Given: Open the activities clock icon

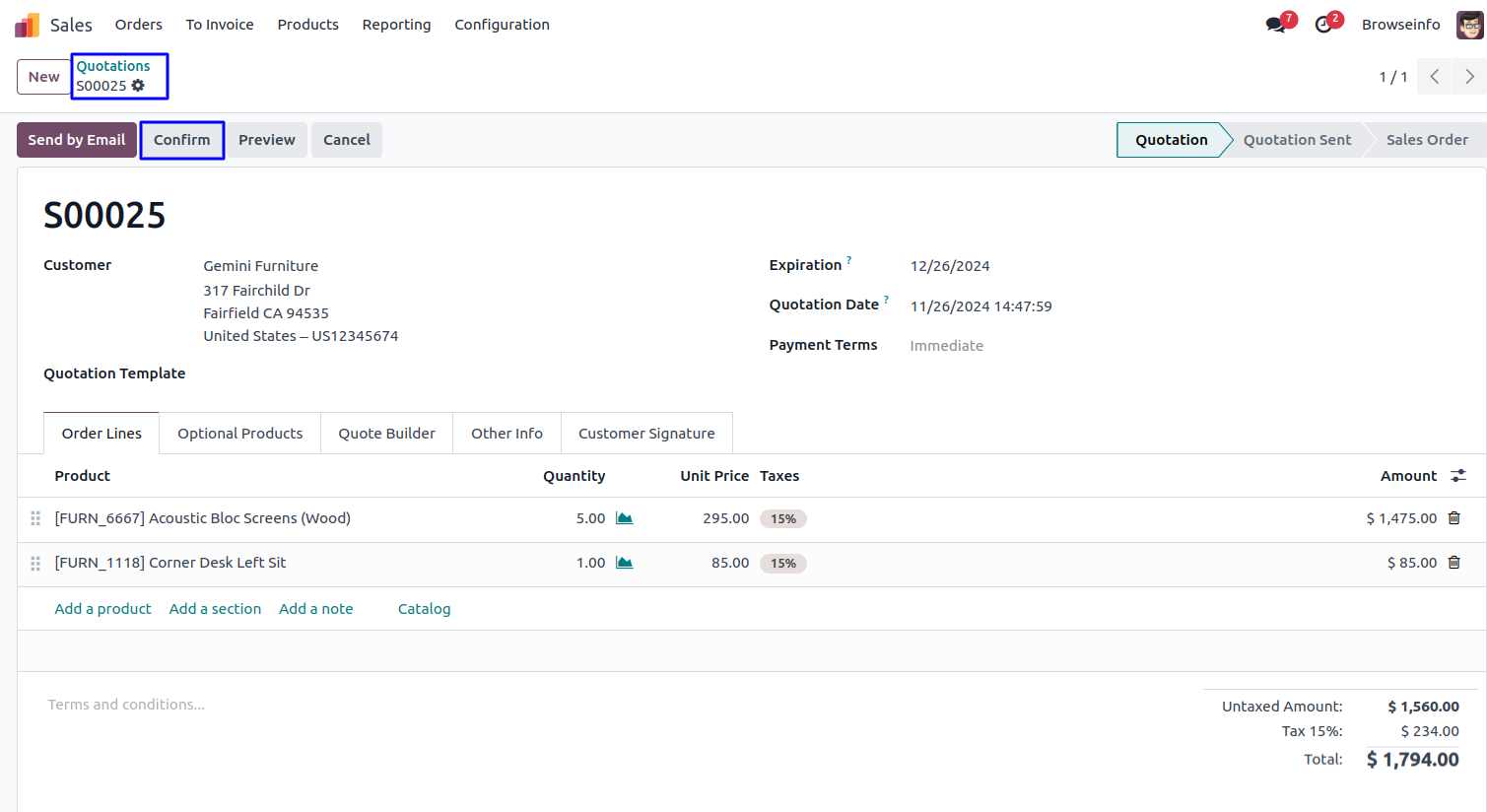Looking at the screenshot, I should click(x=1323, y=25).
